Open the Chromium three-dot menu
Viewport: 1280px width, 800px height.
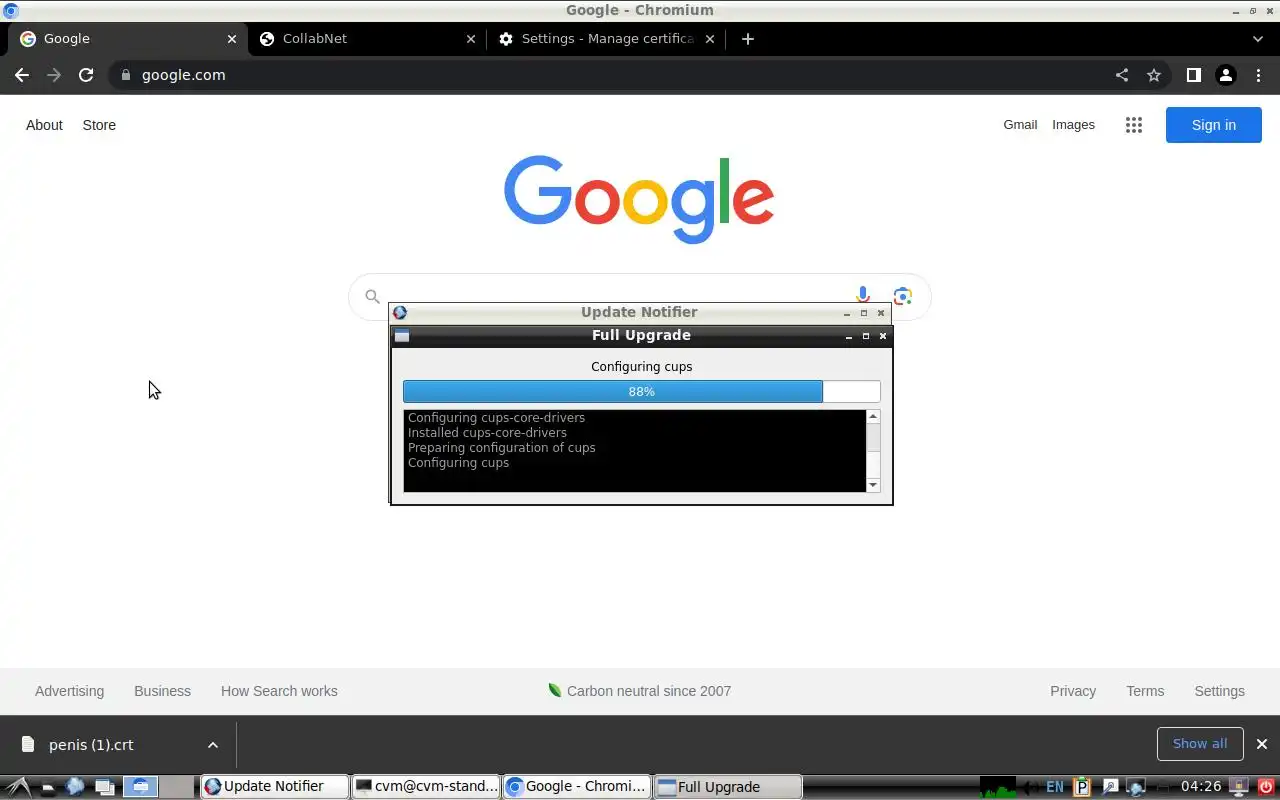[x=1257, y=75]
